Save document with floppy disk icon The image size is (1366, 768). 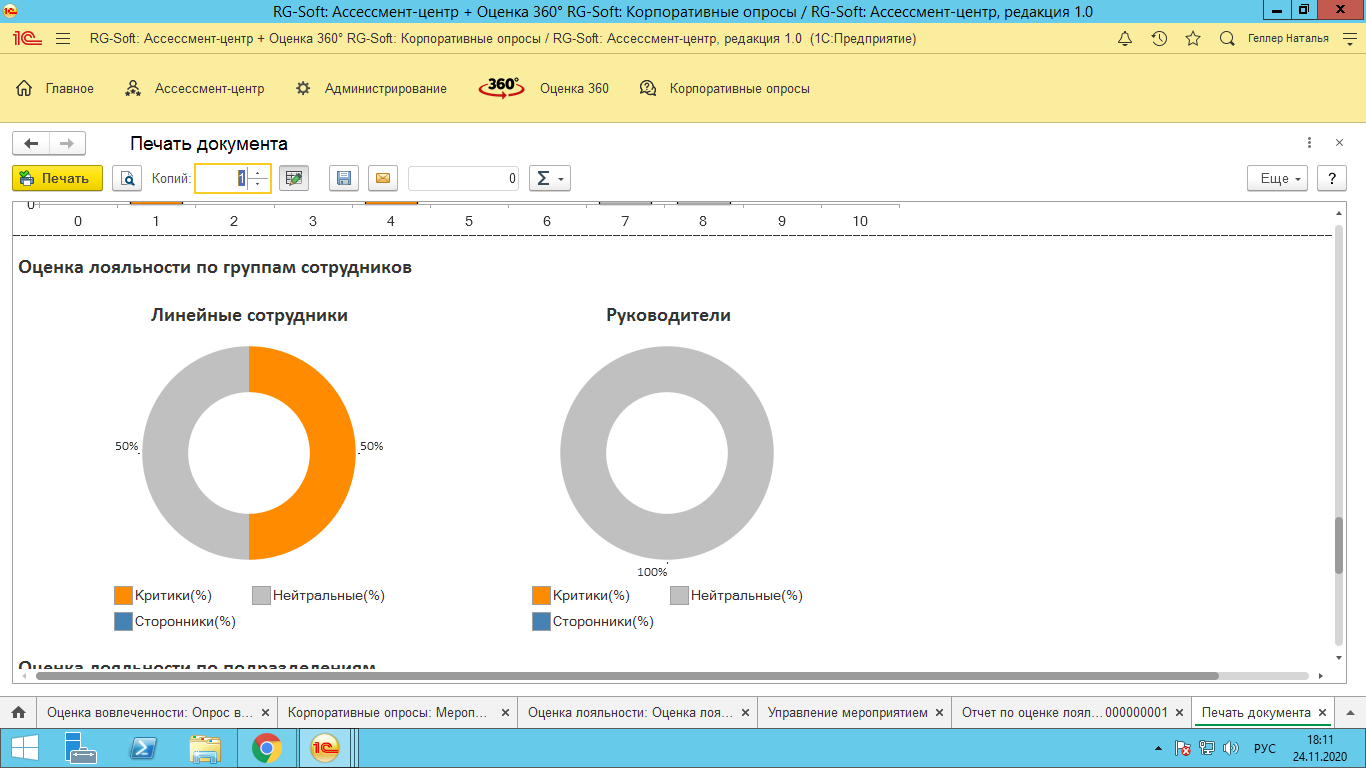(x=344, y=178)
